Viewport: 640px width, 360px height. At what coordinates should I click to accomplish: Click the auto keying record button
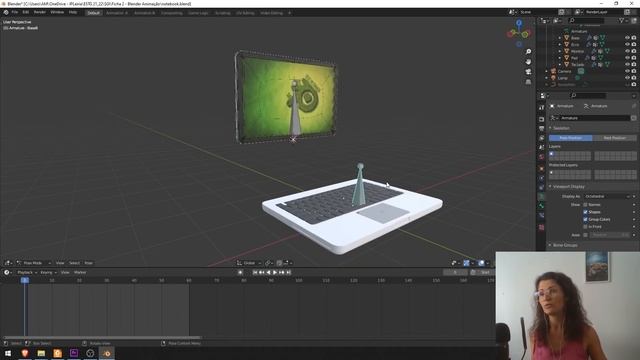pyautogui.click(x=240, y=272)
